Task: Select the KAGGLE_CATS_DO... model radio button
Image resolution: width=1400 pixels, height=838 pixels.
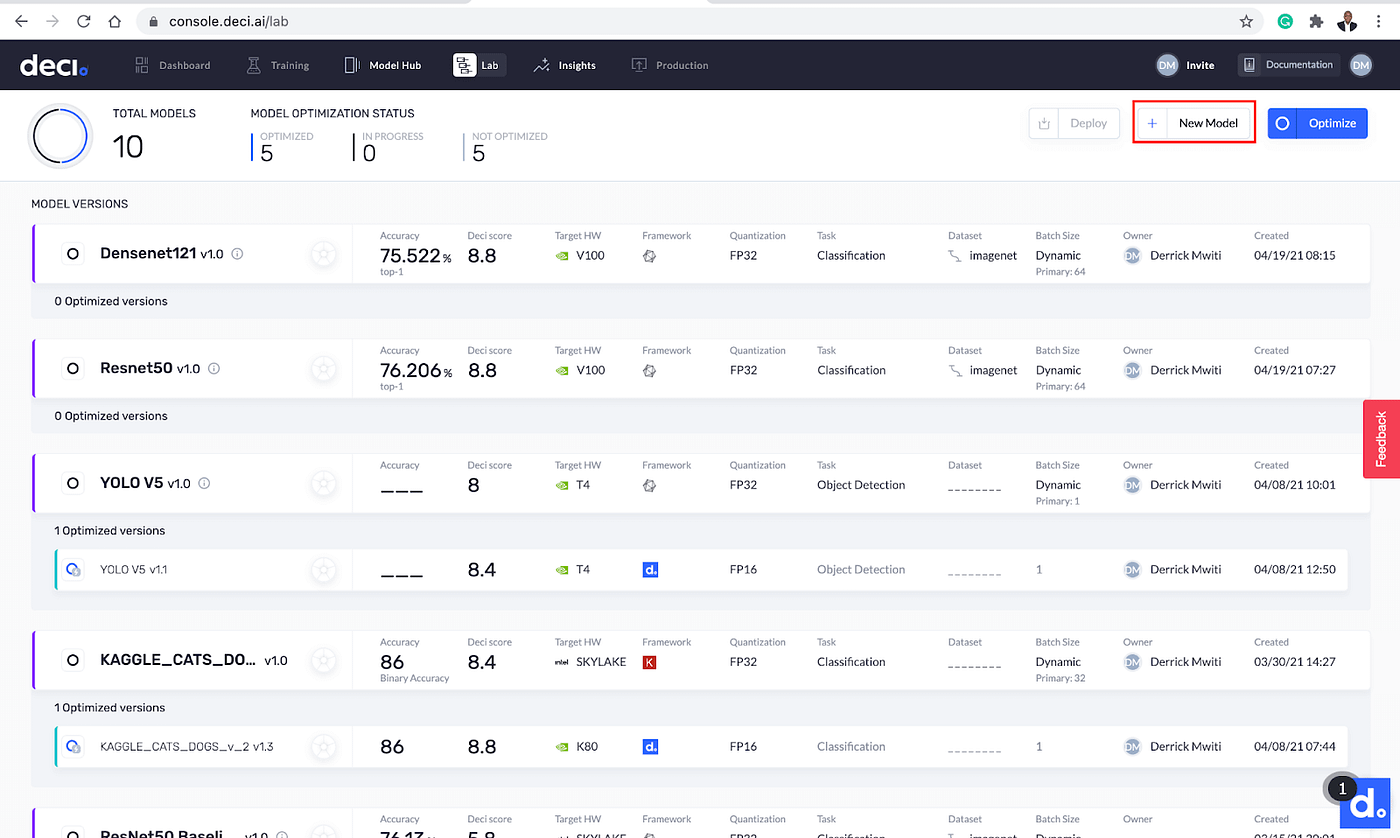Action: coord(73,660)
